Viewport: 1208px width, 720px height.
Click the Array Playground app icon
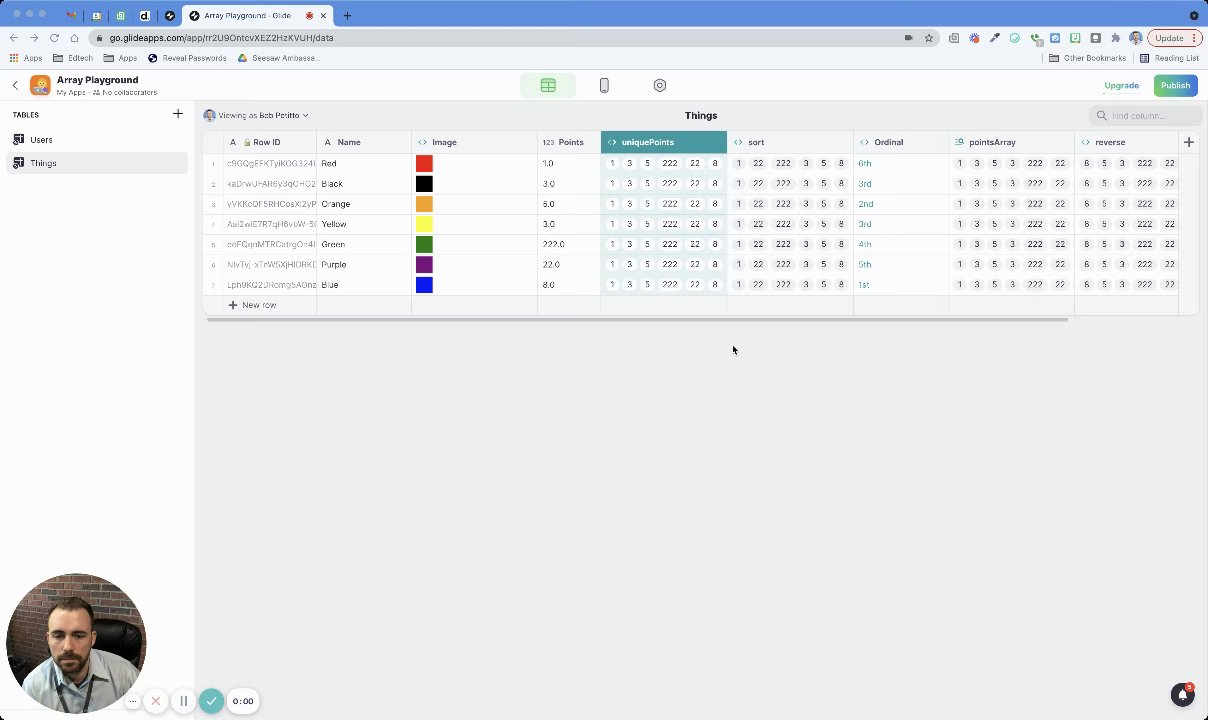tap(40, 86)
